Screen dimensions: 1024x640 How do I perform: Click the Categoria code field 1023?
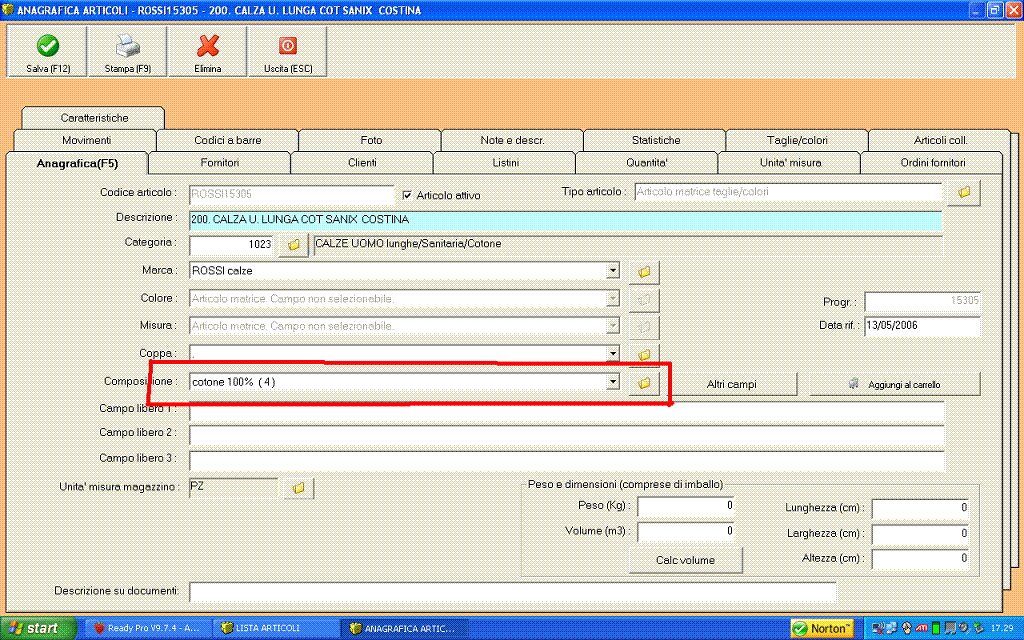(x=232, y=246)
